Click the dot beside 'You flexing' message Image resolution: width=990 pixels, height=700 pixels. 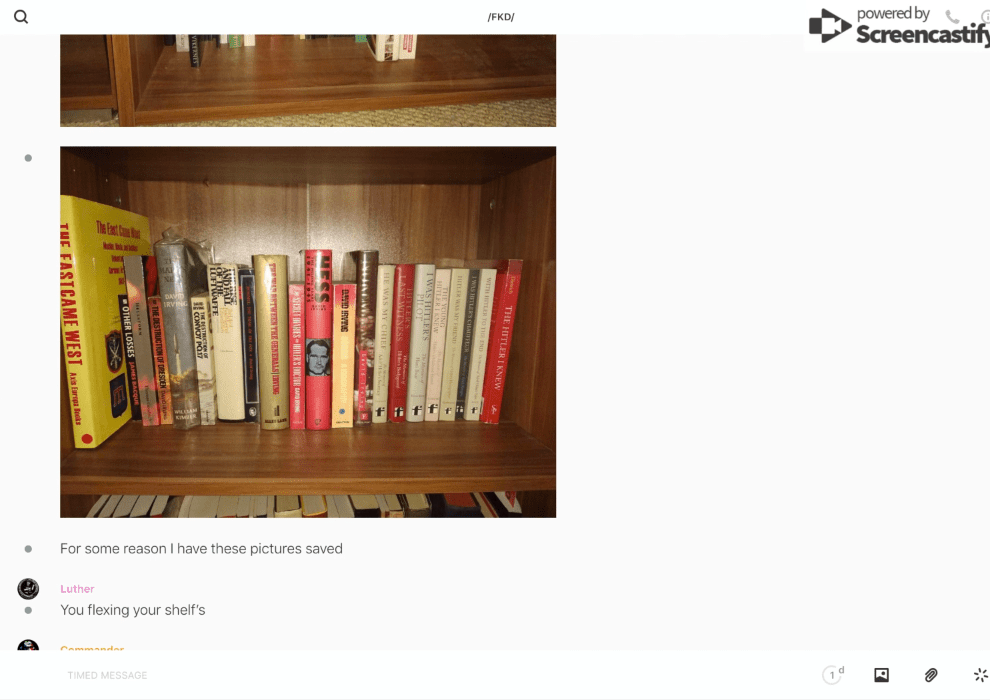(28, 610)
